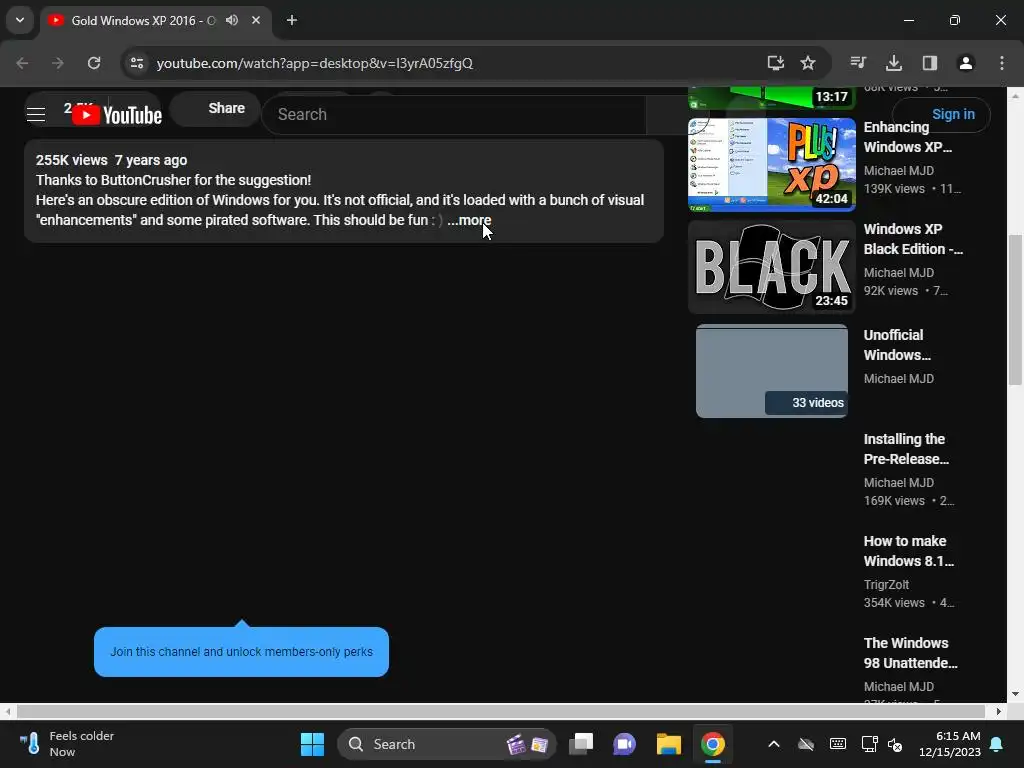This screenshot has height=768, width=1024.
Task: Click the members-only perks tooltip
Action: 241,652
